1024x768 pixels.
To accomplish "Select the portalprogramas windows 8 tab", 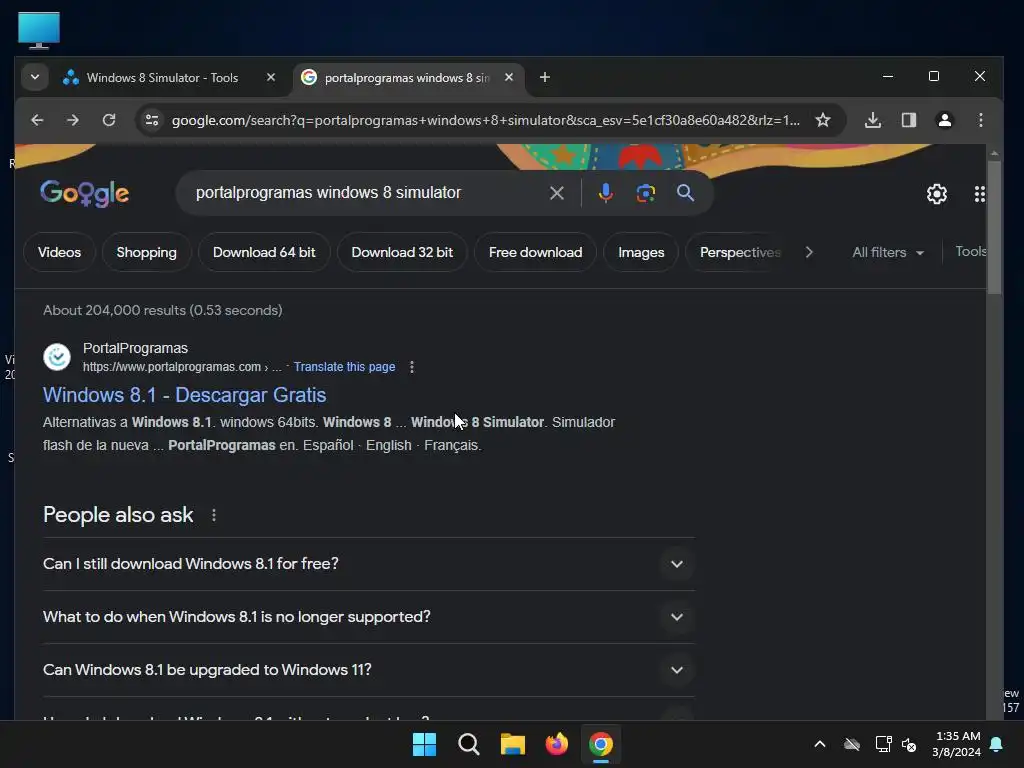I will (x=406, y=78).
